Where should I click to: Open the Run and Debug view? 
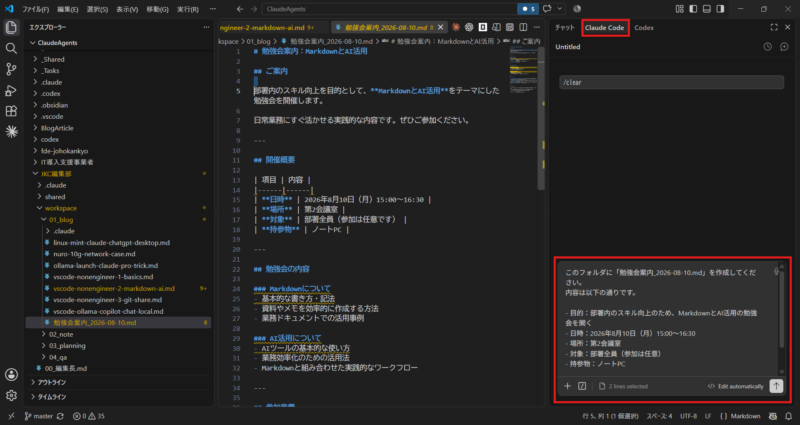pyautogui.click(x=11, y=90)
